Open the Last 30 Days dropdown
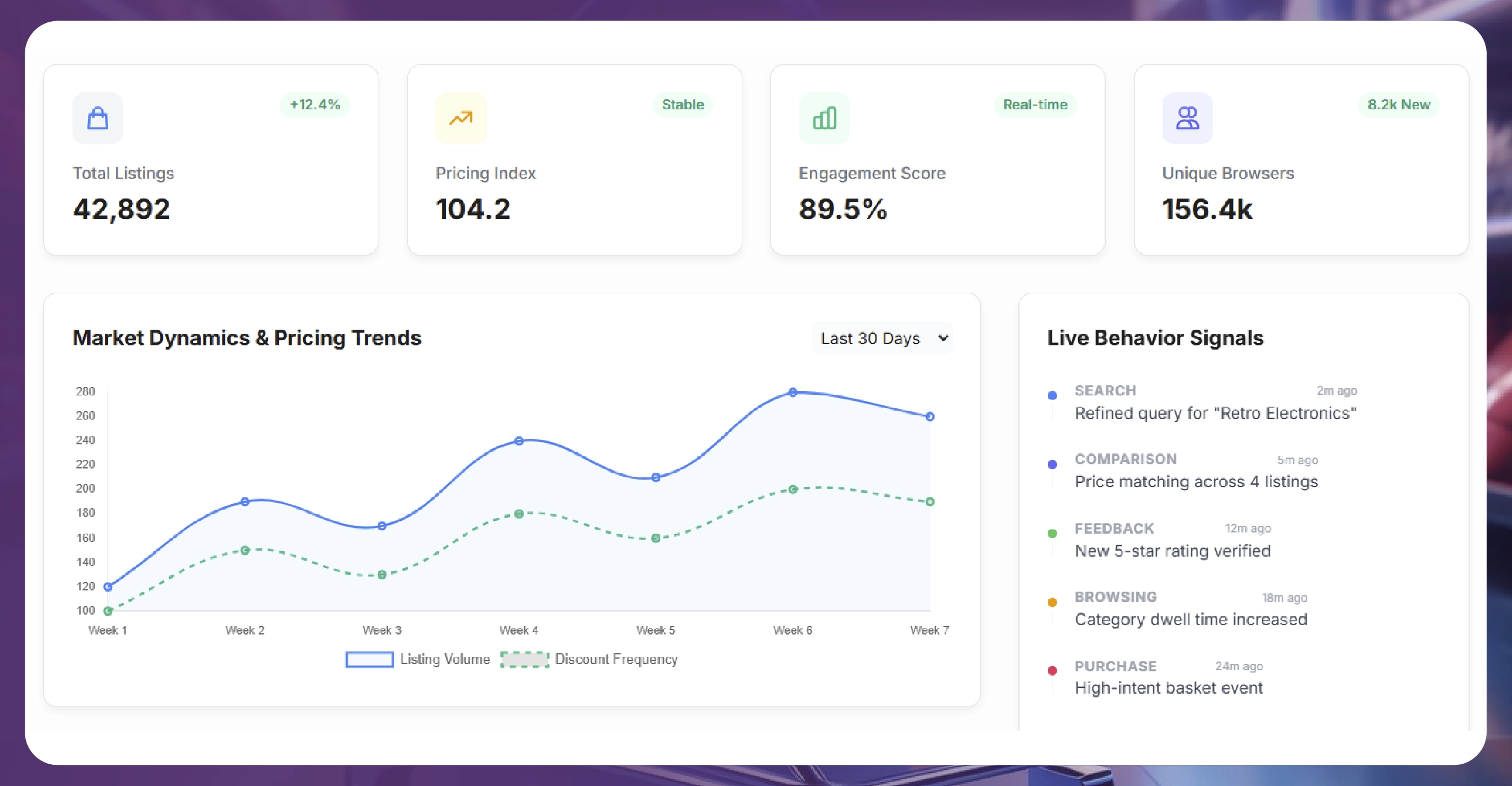 coord(882,338)
